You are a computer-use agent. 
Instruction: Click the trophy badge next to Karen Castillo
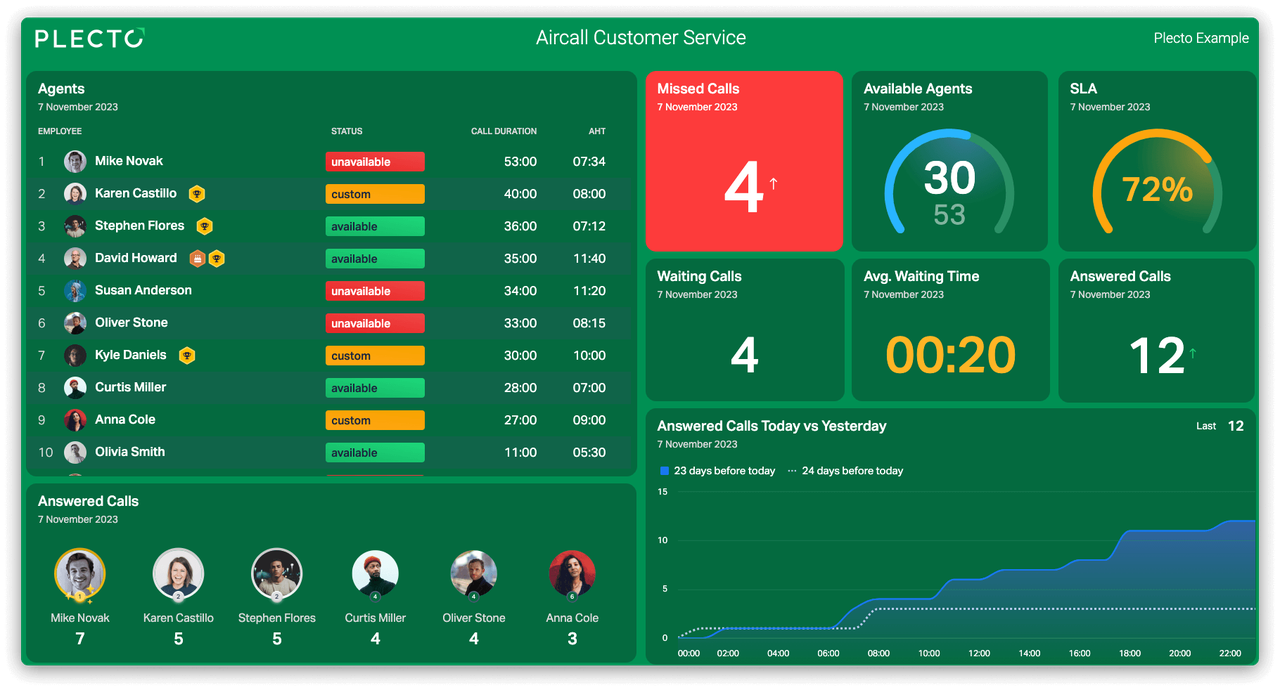pos(197,194)
